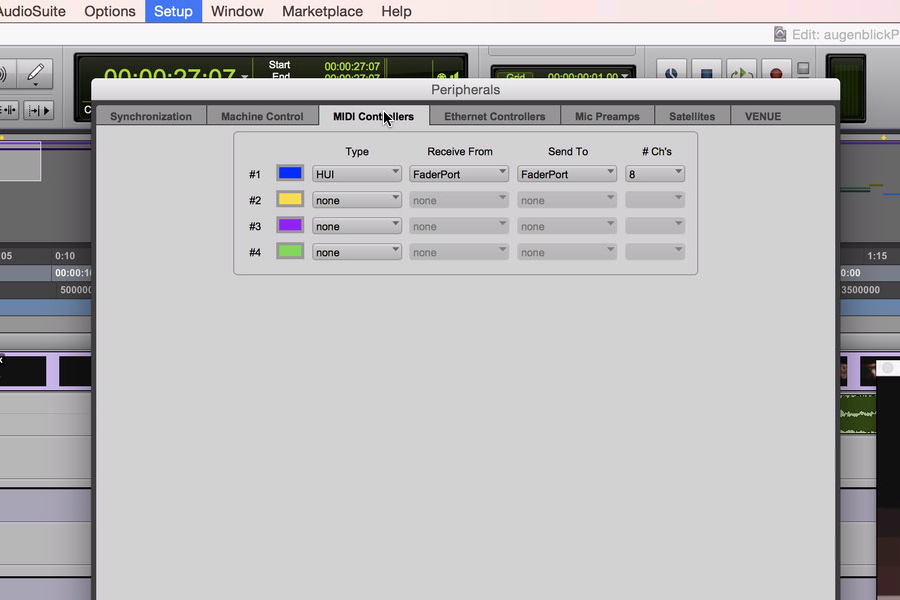
Task: Open the Setup menu in the menu bar
Action: pos(173,11)
